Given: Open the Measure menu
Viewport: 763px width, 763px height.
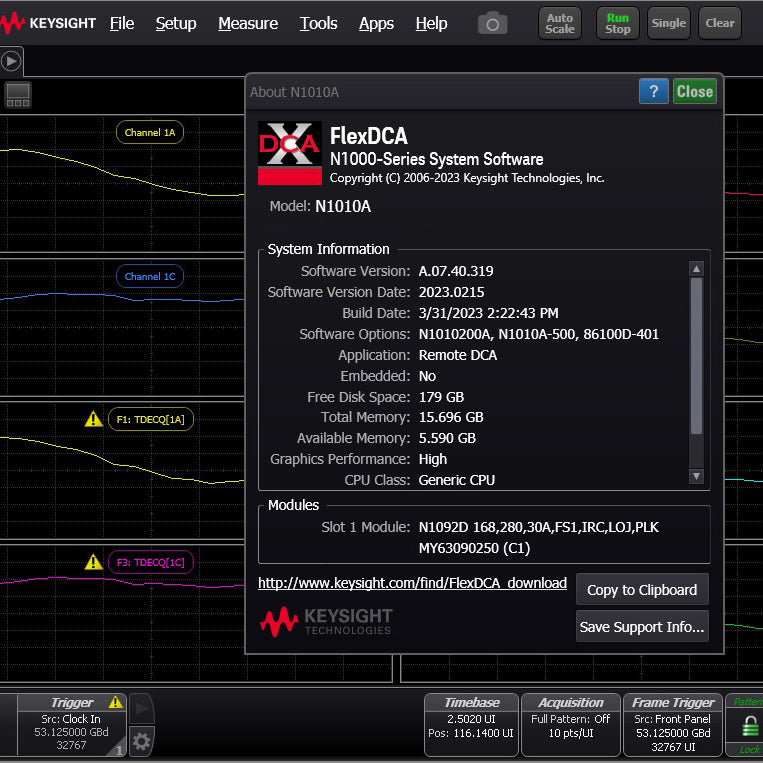Looking at the screenshot, I should 248,23.
